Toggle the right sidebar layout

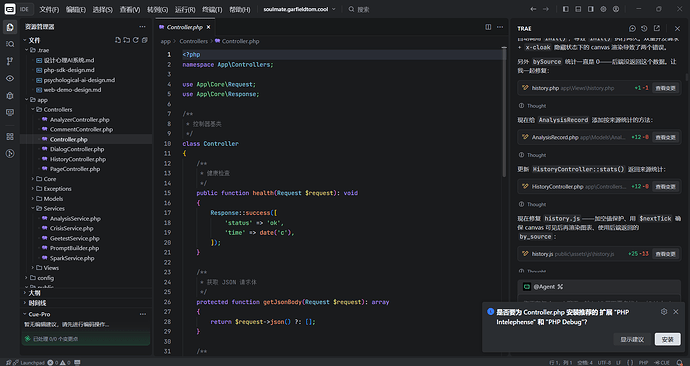point(591,9)
